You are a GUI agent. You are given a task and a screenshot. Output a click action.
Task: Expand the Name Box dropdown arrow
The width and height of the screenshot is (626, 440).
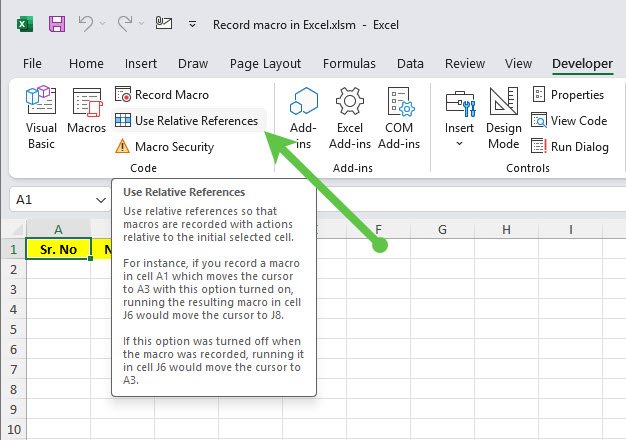pos(101,200)
